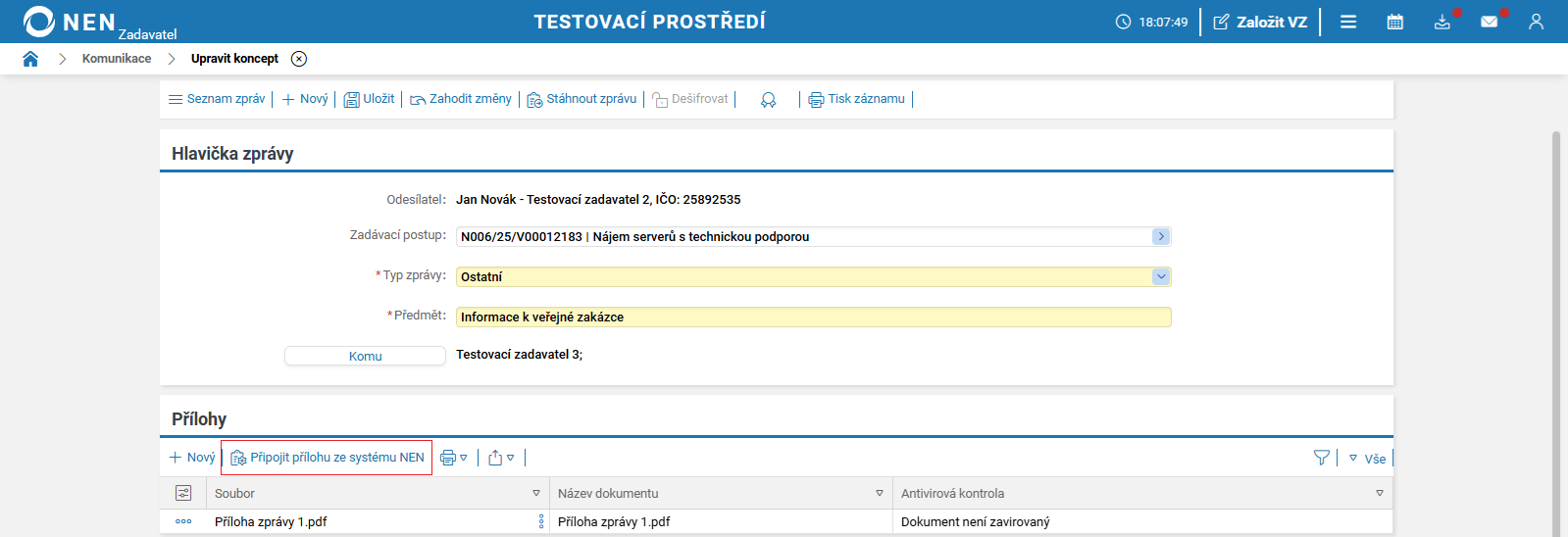
Task: Click the column settings icon
Action: [x=183, y=493]
